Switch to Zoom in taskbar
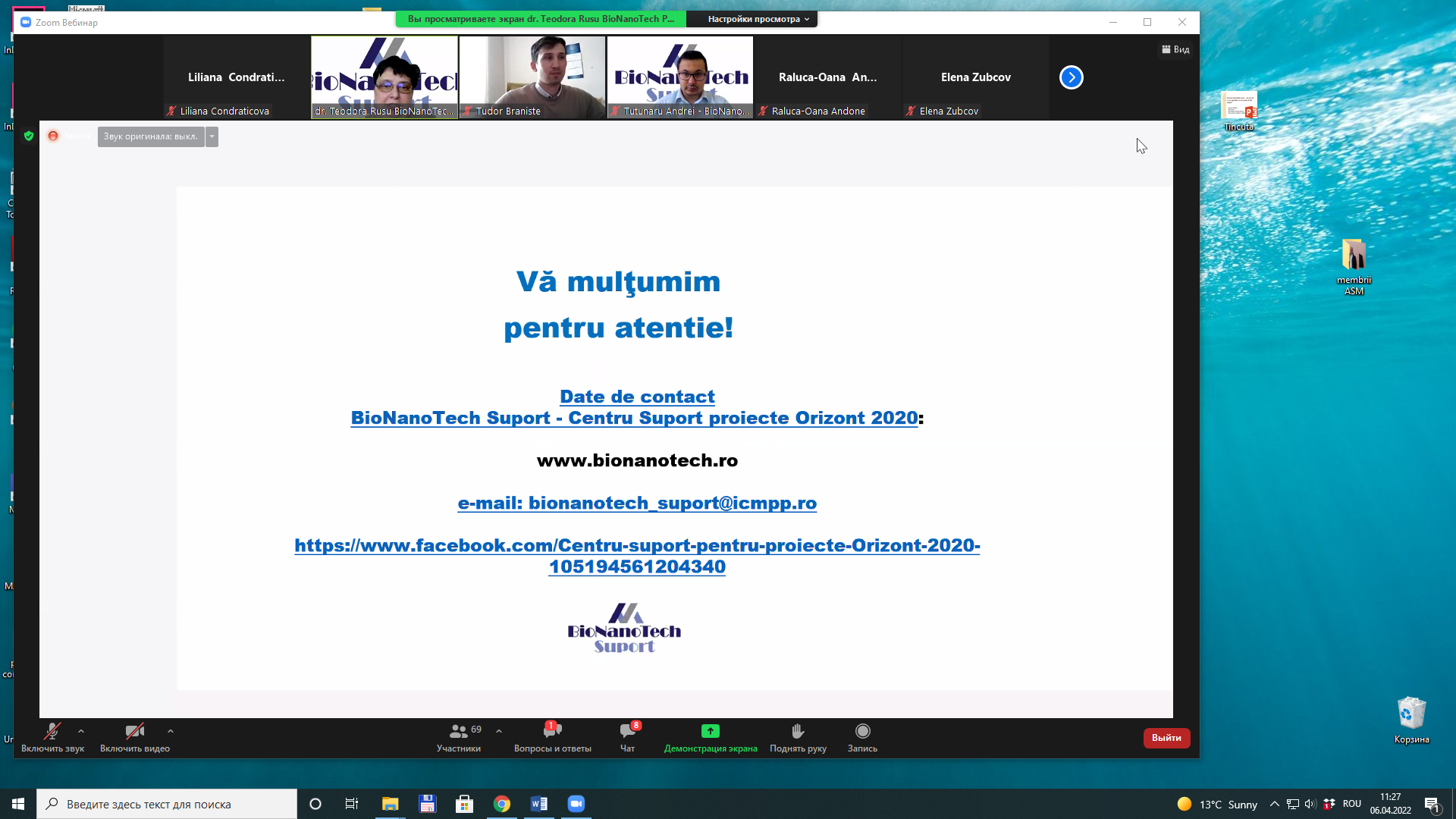 click(576, 804)
